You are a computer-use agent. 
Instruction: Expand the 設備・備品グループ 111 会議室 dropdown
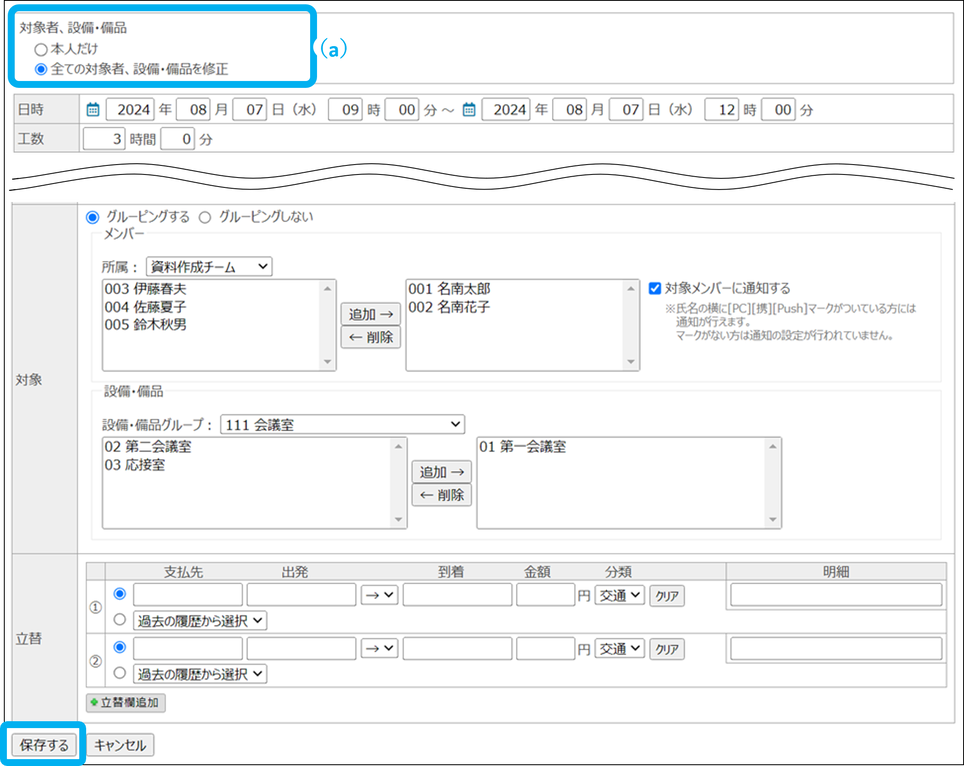342,425
